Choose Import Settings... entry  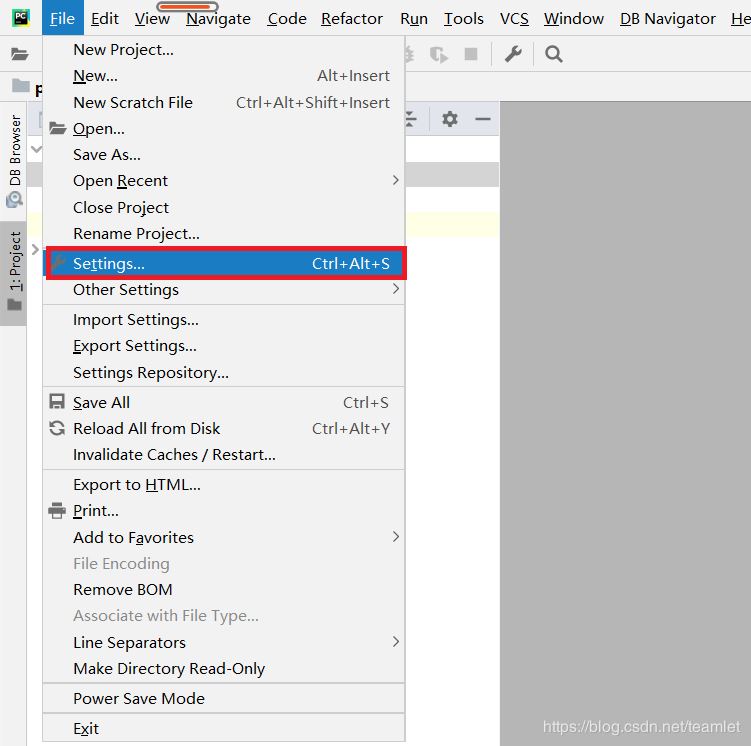point(224,319)
